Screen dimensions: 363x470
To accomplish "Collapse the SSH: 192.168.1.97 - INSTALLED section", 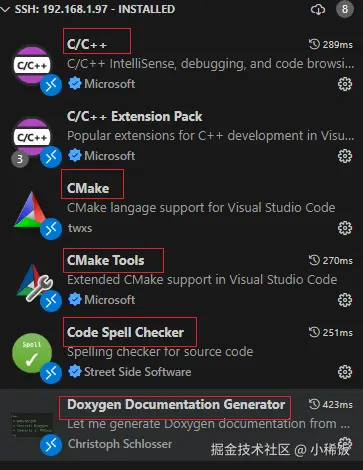I will pyautogui.click(x=5, y=9).
